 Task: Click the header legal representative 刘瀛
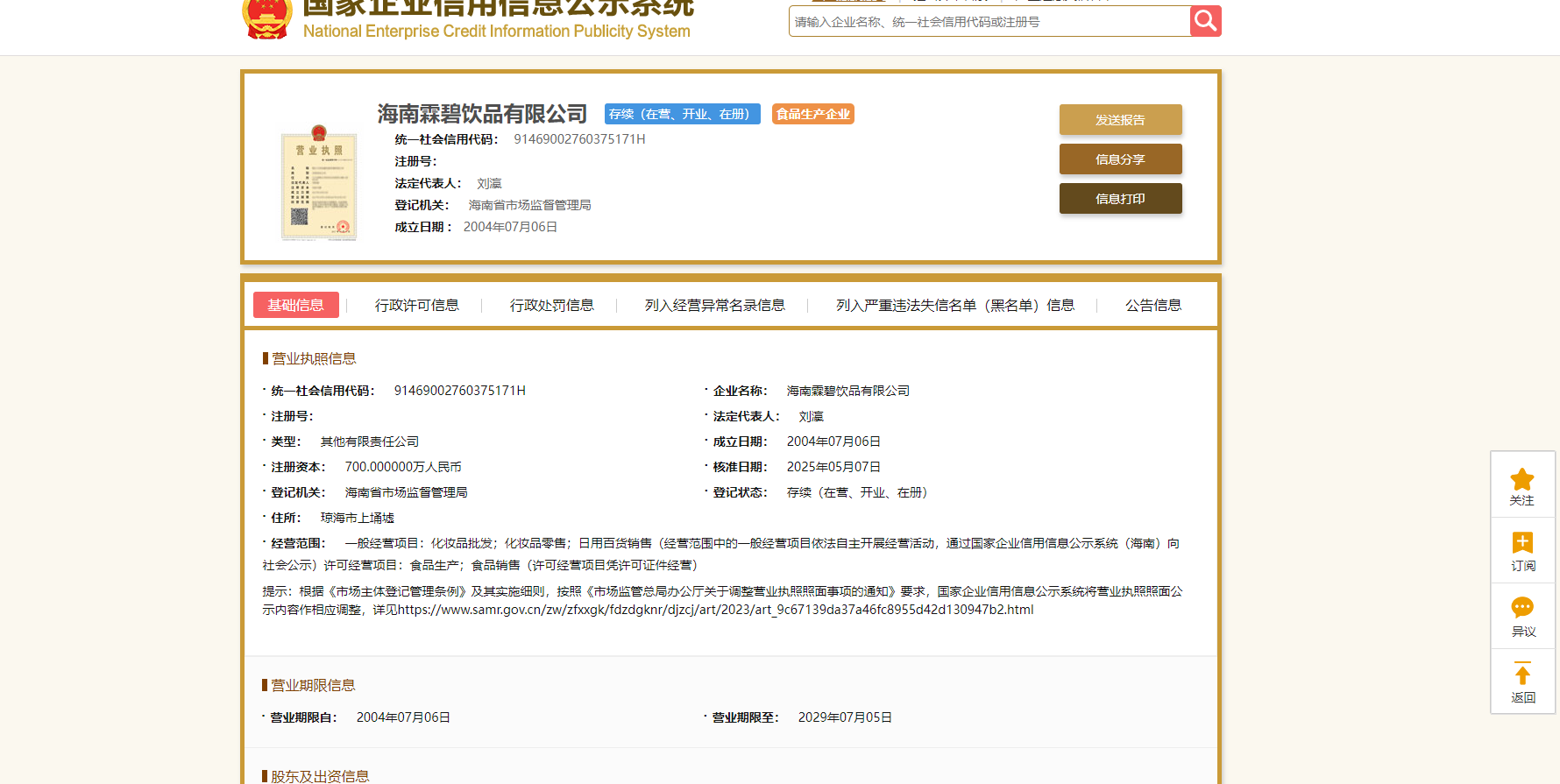[489, 183]
